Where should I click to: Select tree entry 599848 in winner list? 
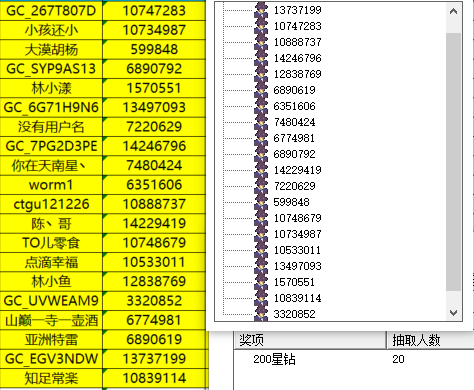(x=291, y=202)
